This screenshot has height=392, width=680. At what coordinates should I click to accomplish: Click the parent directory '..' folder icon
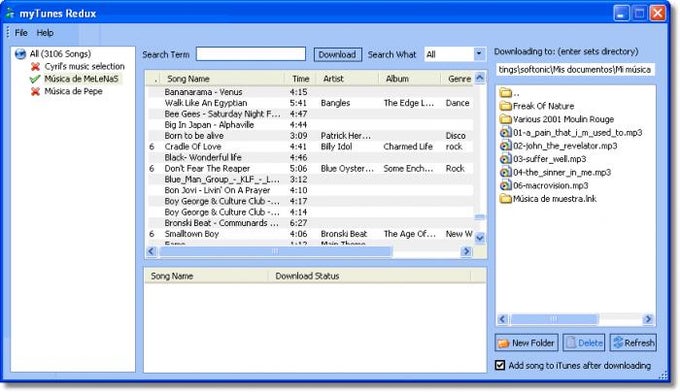505,93
